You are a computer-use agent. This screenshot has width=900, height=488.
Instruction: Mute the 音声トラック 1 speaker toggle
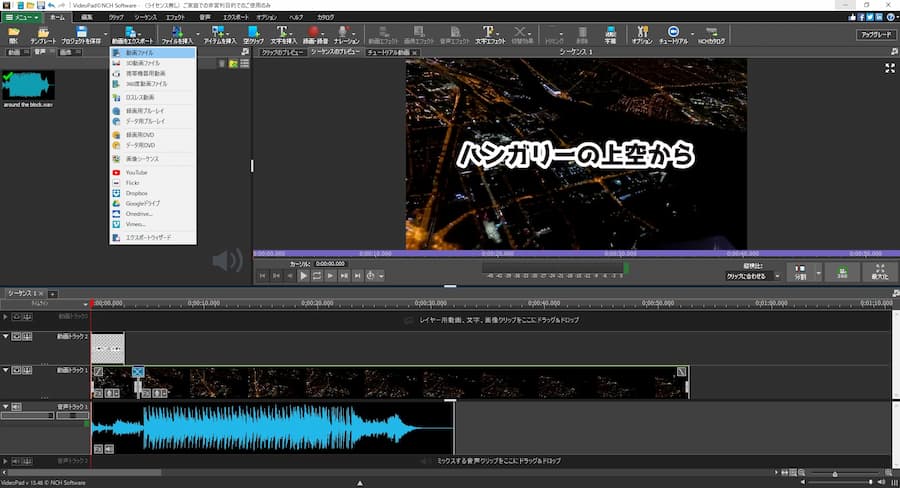pos(17,406)
